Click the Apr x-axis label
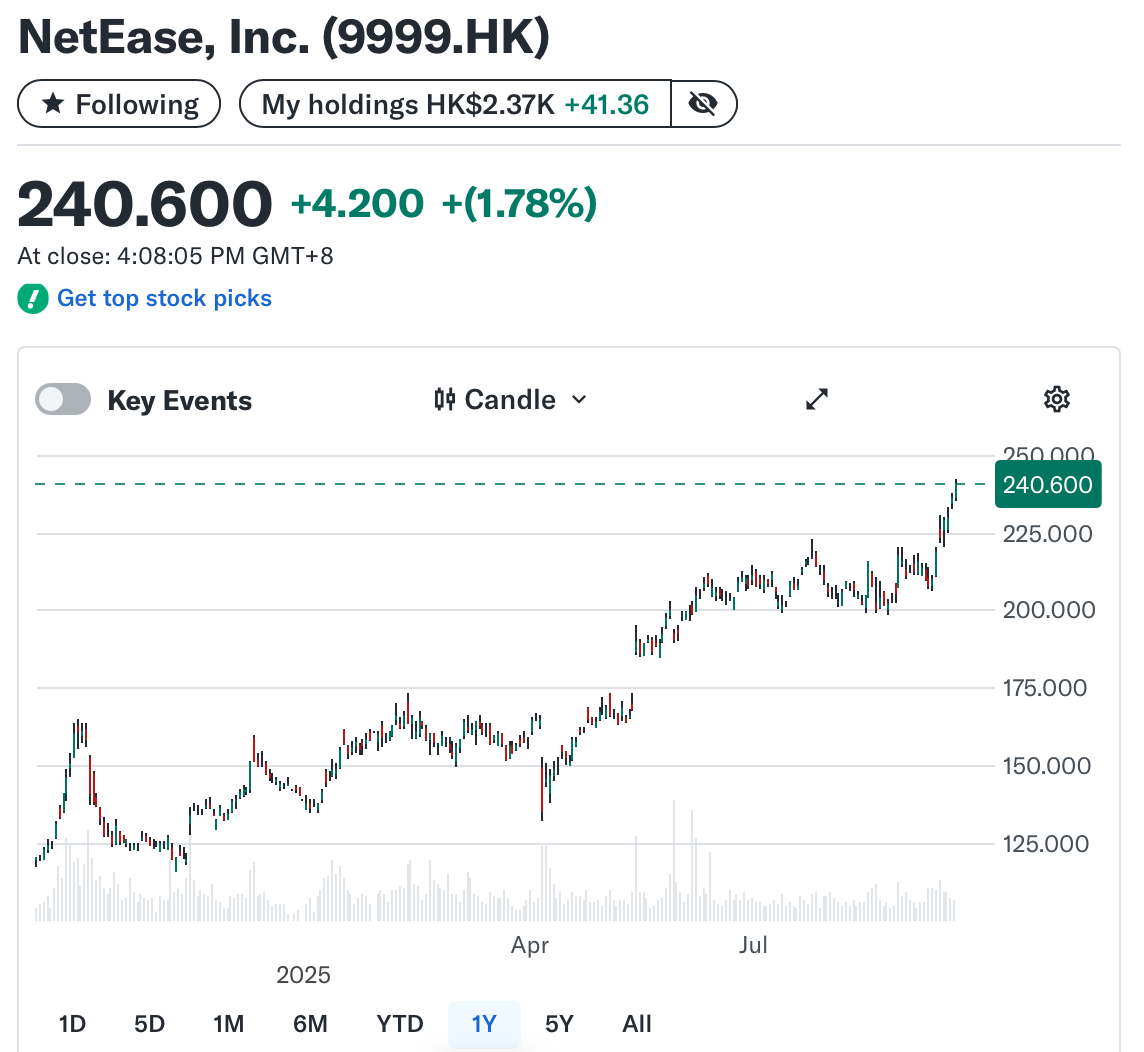1144x1052 pixels. coord(530,945)
